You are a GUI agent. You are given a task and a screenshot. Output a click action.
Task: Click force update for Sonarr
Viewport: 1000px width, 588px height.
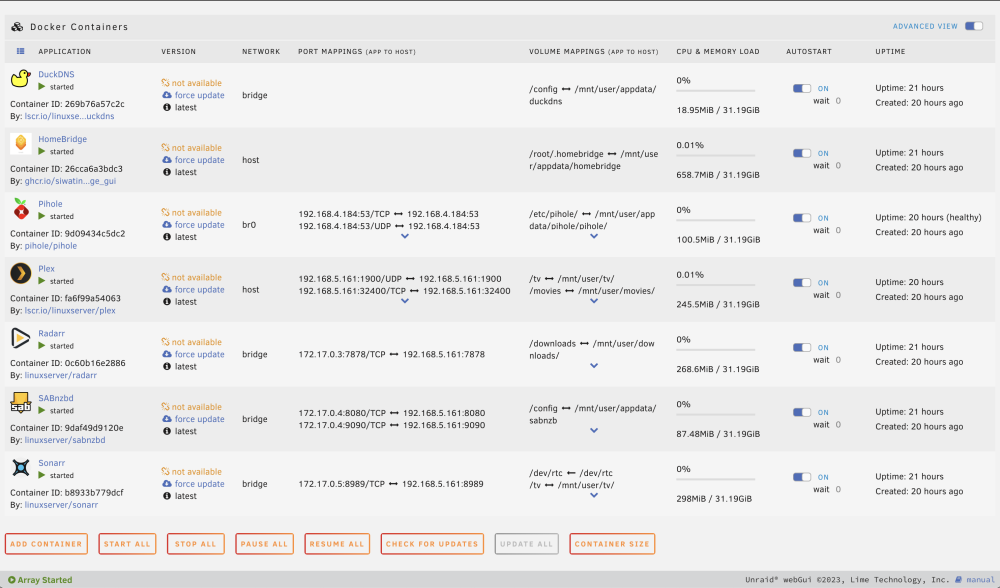(x=199, y=484)
